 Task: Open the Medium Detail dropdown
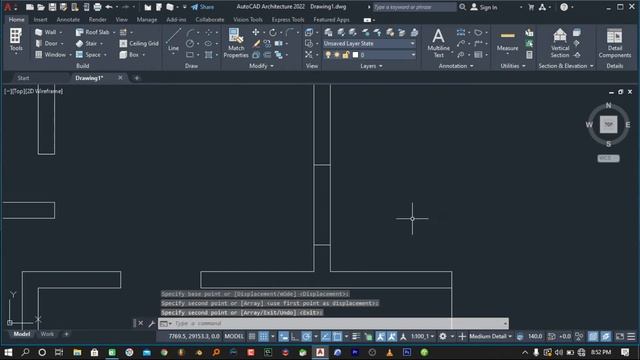pos(491,336)
